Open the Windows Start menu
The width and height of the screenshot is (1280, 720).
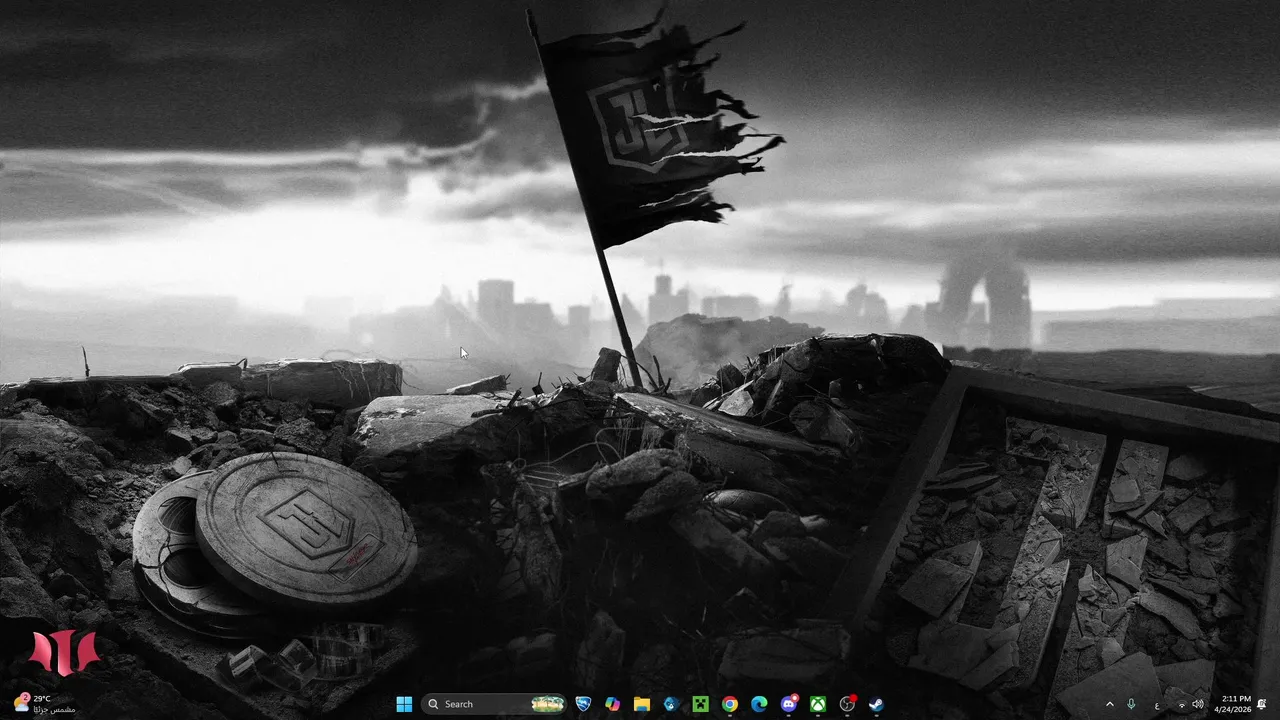coord(404,704)
